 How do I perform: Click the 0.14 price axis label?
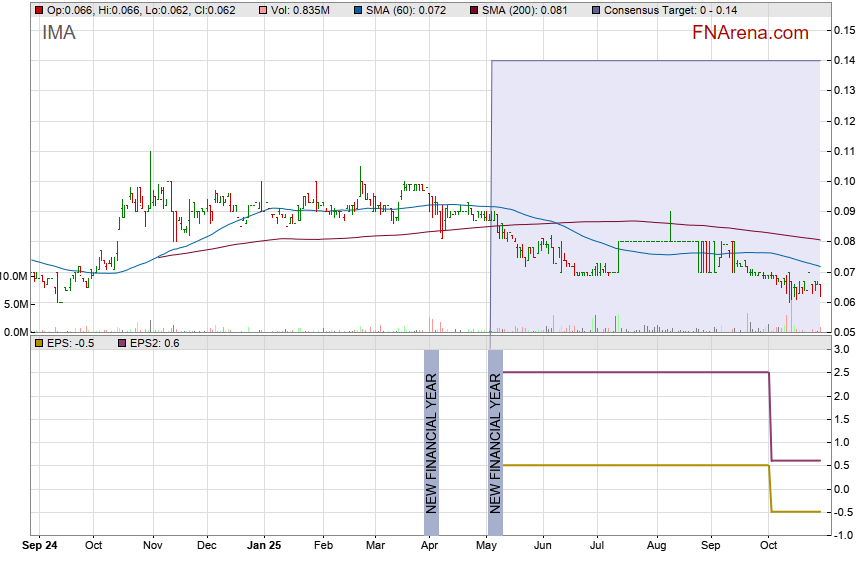(x=843, y=61)
